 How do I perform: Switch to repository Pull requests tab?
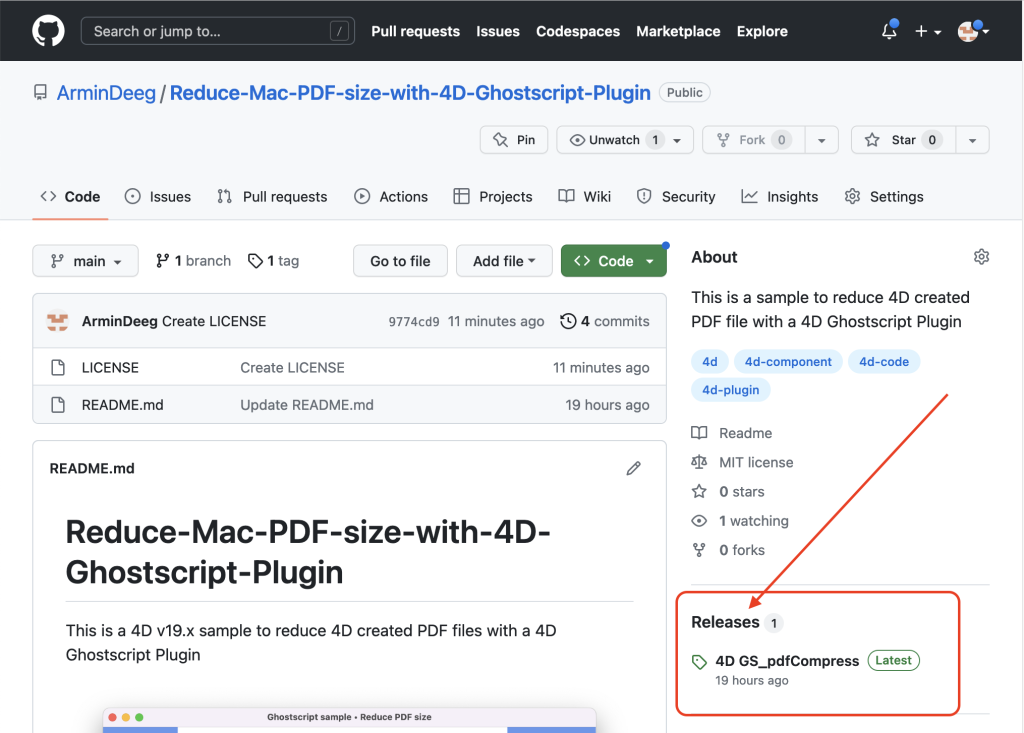(272, 197)
